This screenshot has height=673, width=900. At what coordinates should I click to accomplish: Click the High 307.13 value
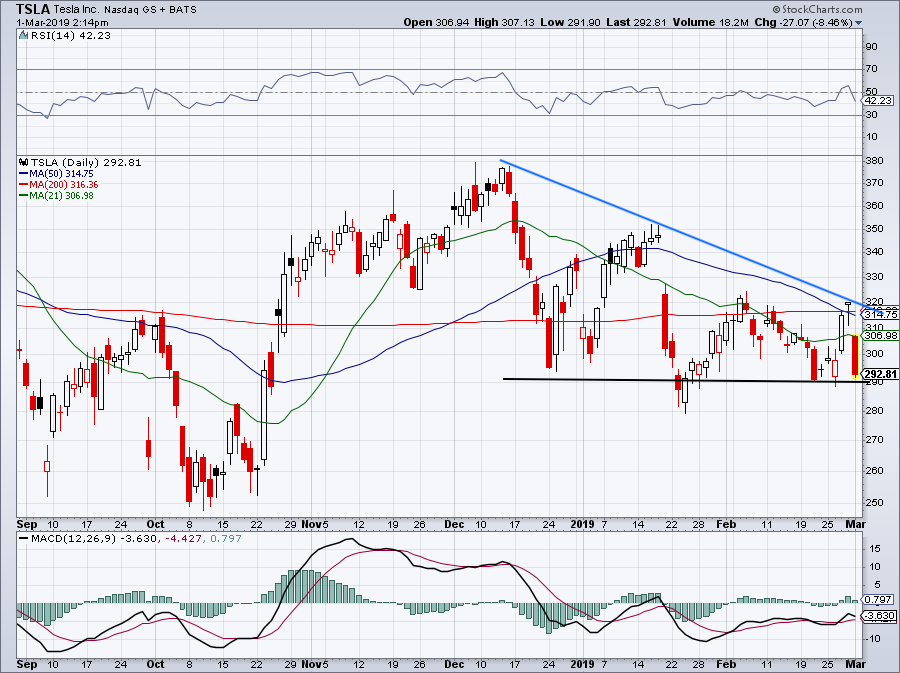(505, 22)
